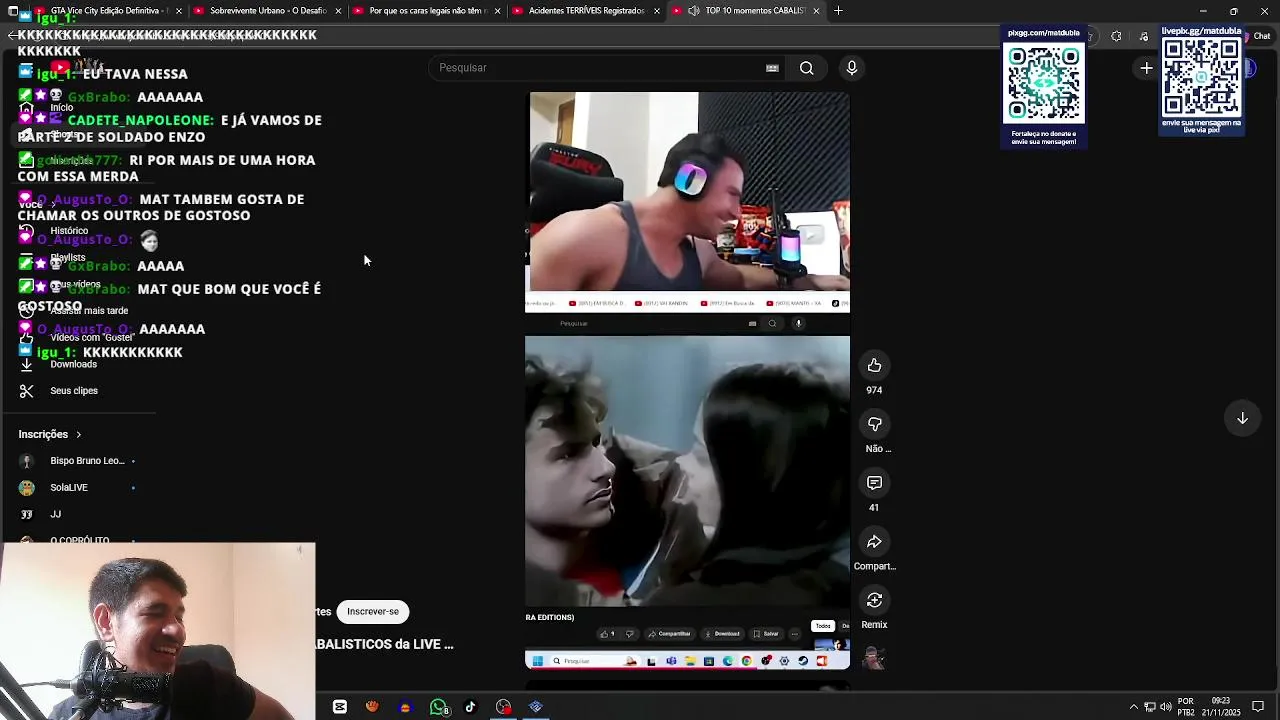Click the webcam overlay of the laughing man

coord(158,632)
